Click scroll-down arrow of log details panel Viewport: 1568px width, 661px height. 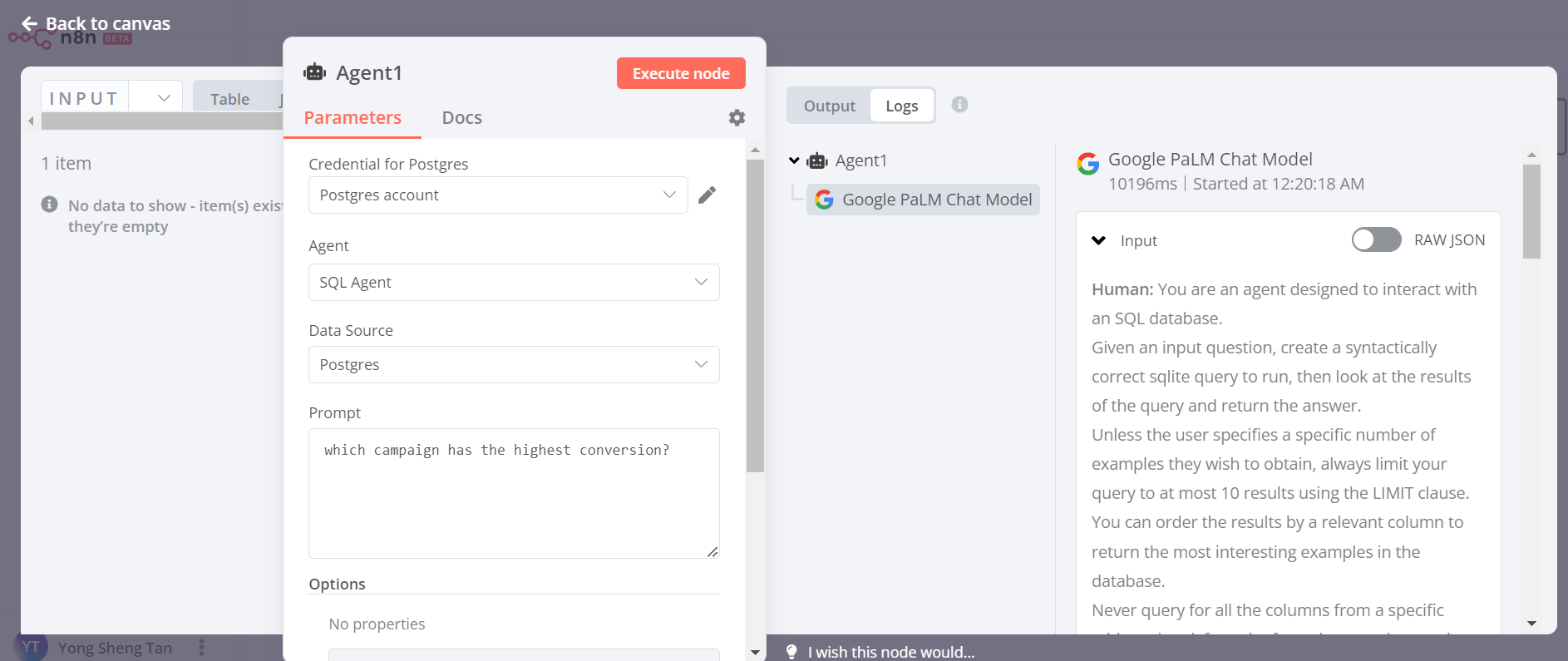pyautogui.click(x=1531, y=624)
